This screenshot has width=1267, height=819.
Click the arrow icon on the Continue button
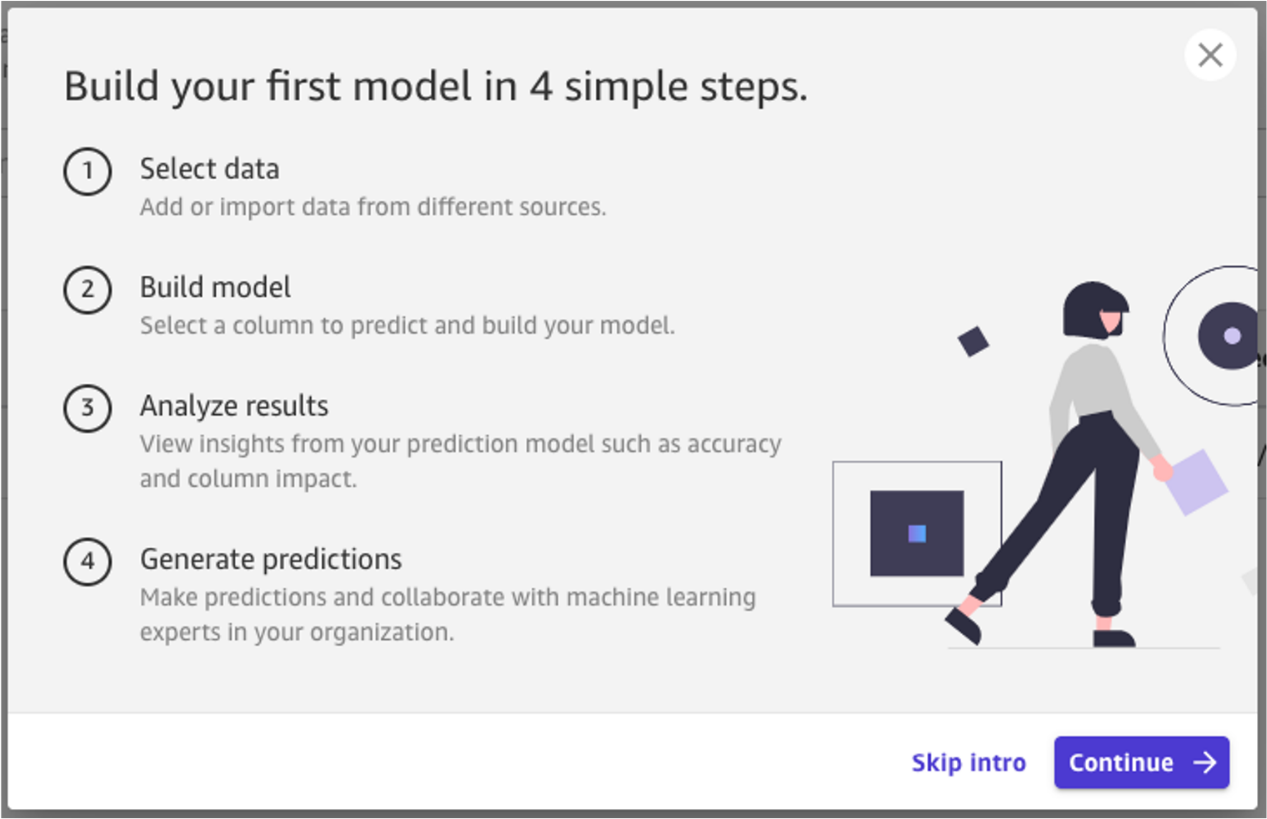tap(1205, 763)
